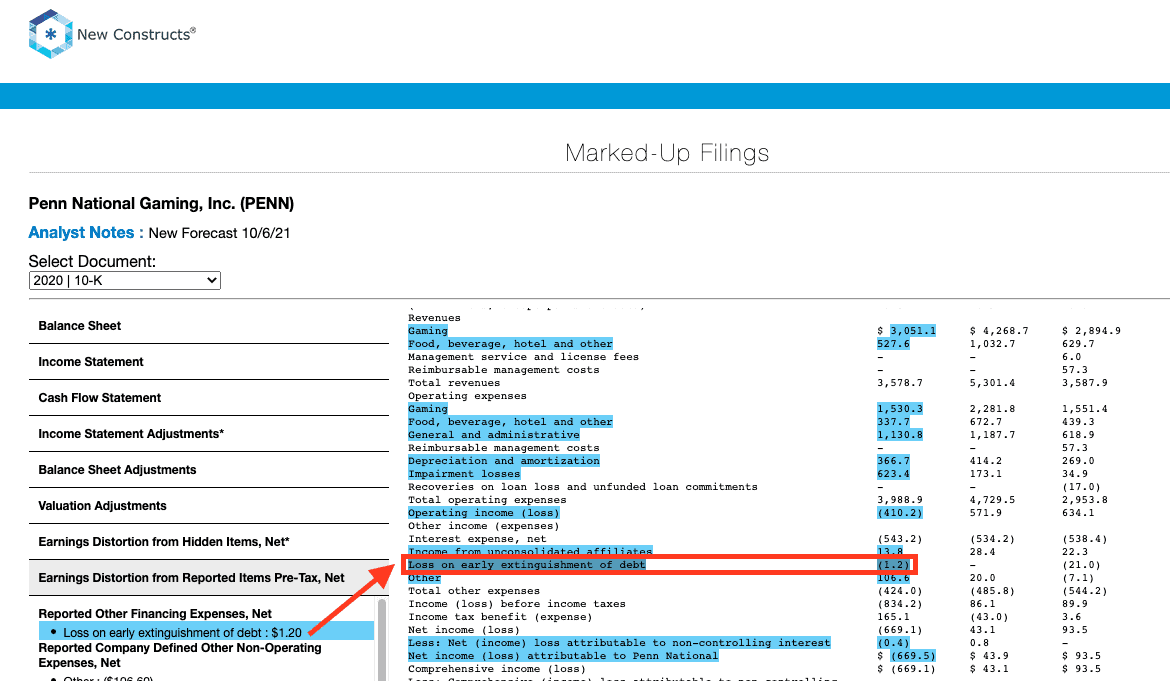Image resolution: width=1170 pixels, height=681 pixels.
Task: Click Less: Net (income) loss non-controlling interest line
Action: (x=619, y=643)
